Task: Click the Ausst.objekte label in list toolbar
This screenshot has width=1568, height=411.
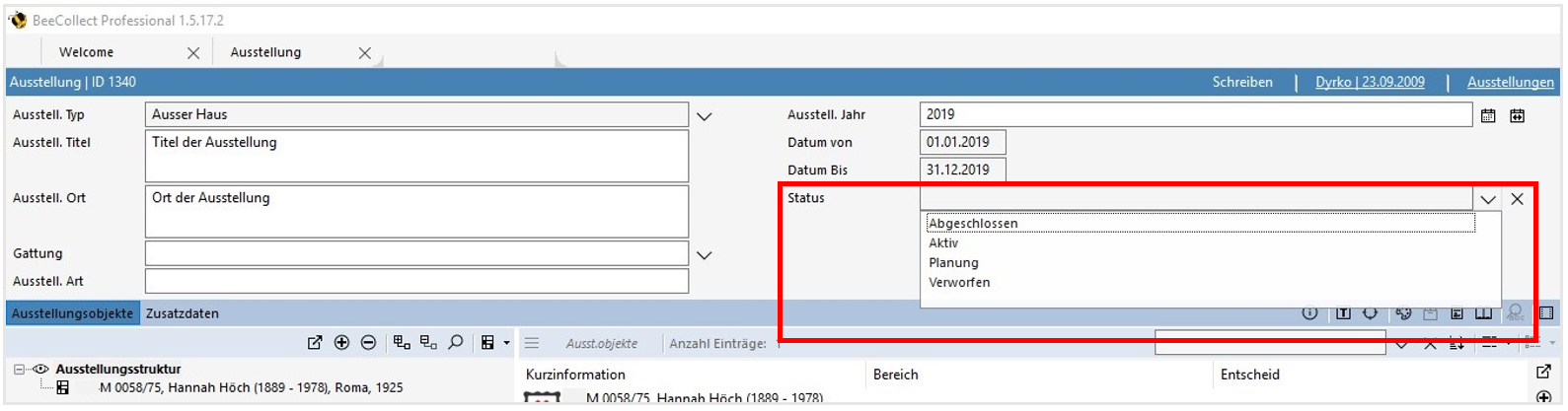Action: 602,344
